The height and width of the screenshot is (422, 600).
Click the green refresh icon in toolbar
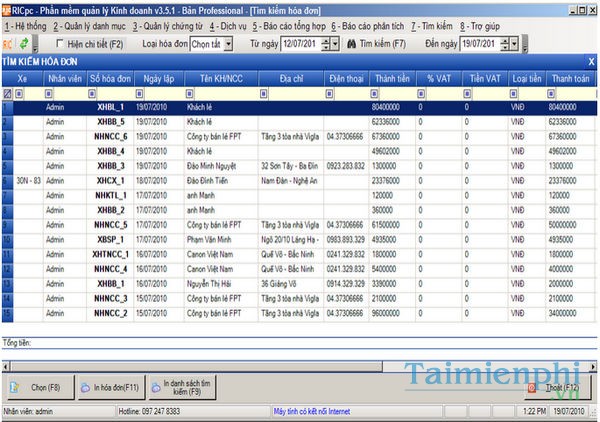pos(23,45)
